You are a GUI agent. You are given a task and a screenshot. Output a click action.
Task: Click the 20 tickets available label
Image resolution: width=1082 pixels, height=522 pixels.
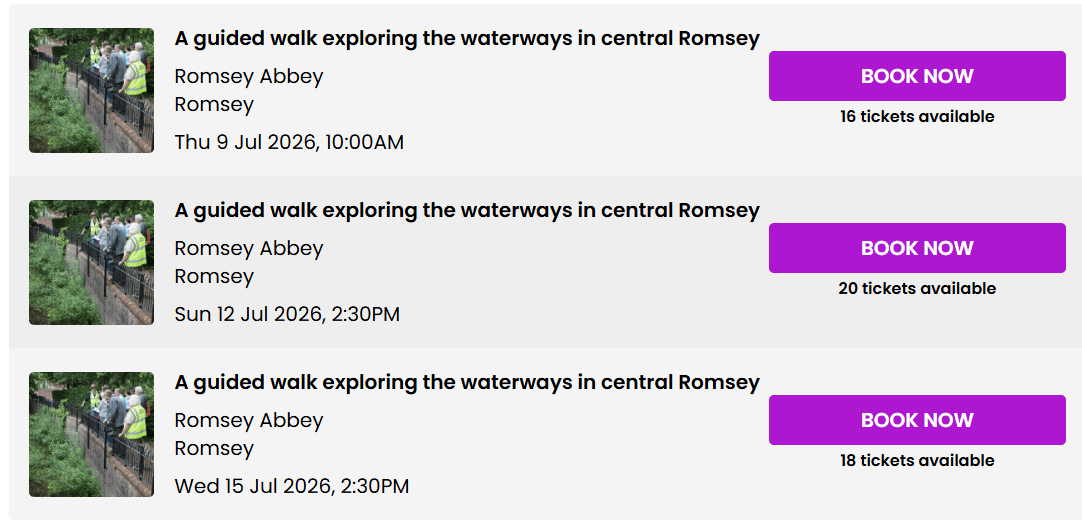917,289
